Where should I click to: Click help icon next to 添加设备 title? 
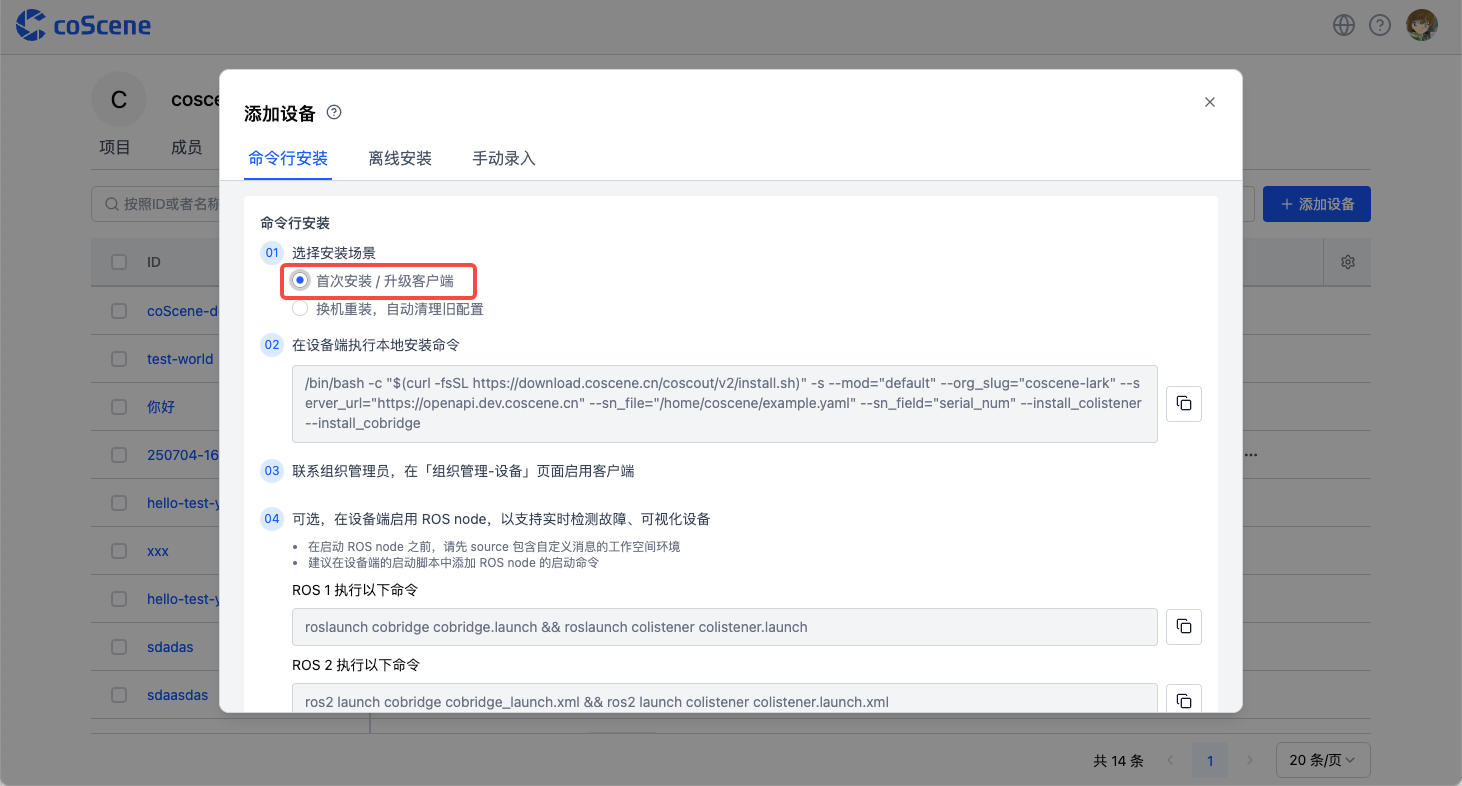point(334,112)
